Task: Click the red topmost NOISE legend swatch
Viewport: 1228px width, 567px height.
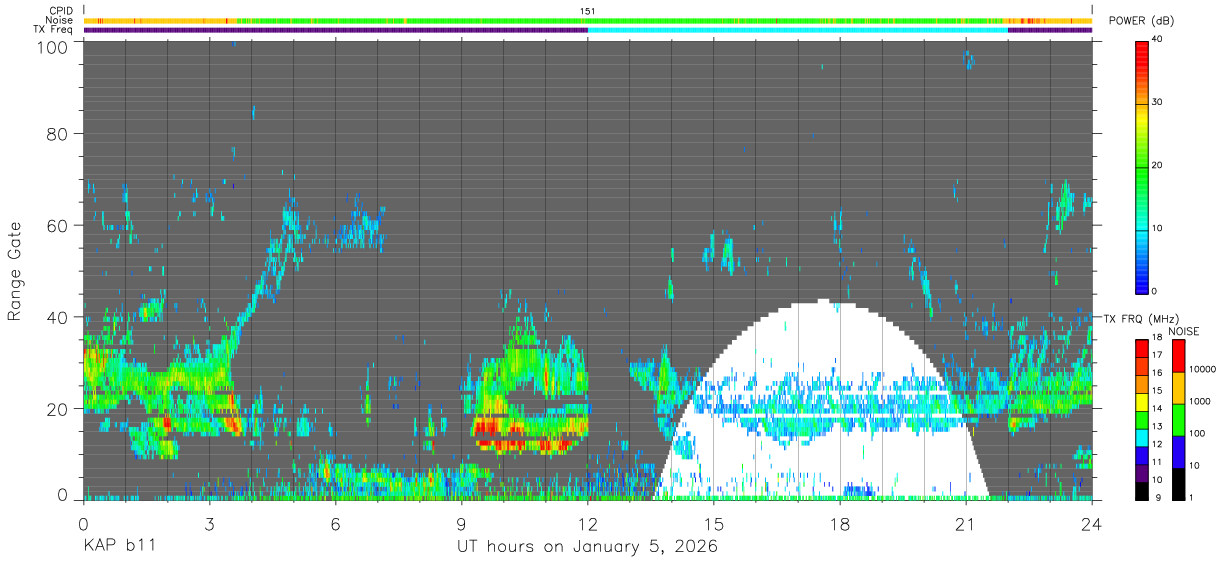Action: (x=1177, y=355)
